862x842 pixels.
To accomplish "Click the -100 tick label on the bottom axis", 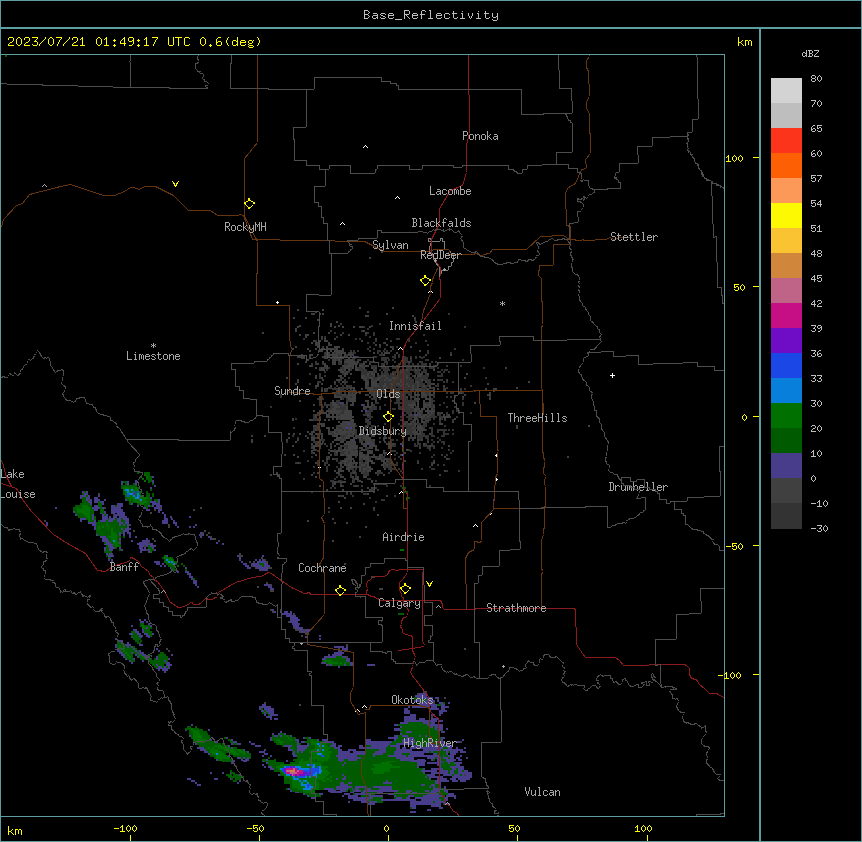I will pos(125,828).
